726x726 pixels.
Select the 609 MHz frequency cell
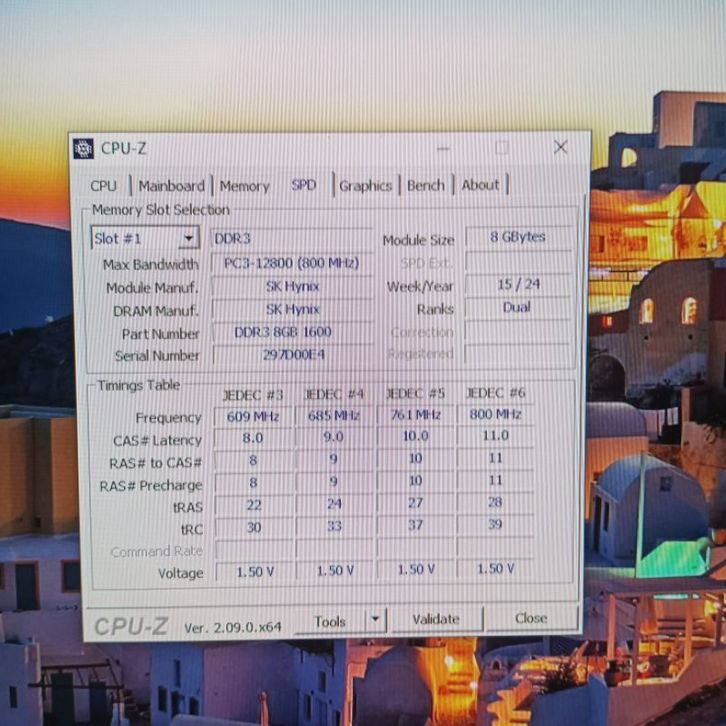(x=253, y=417)
